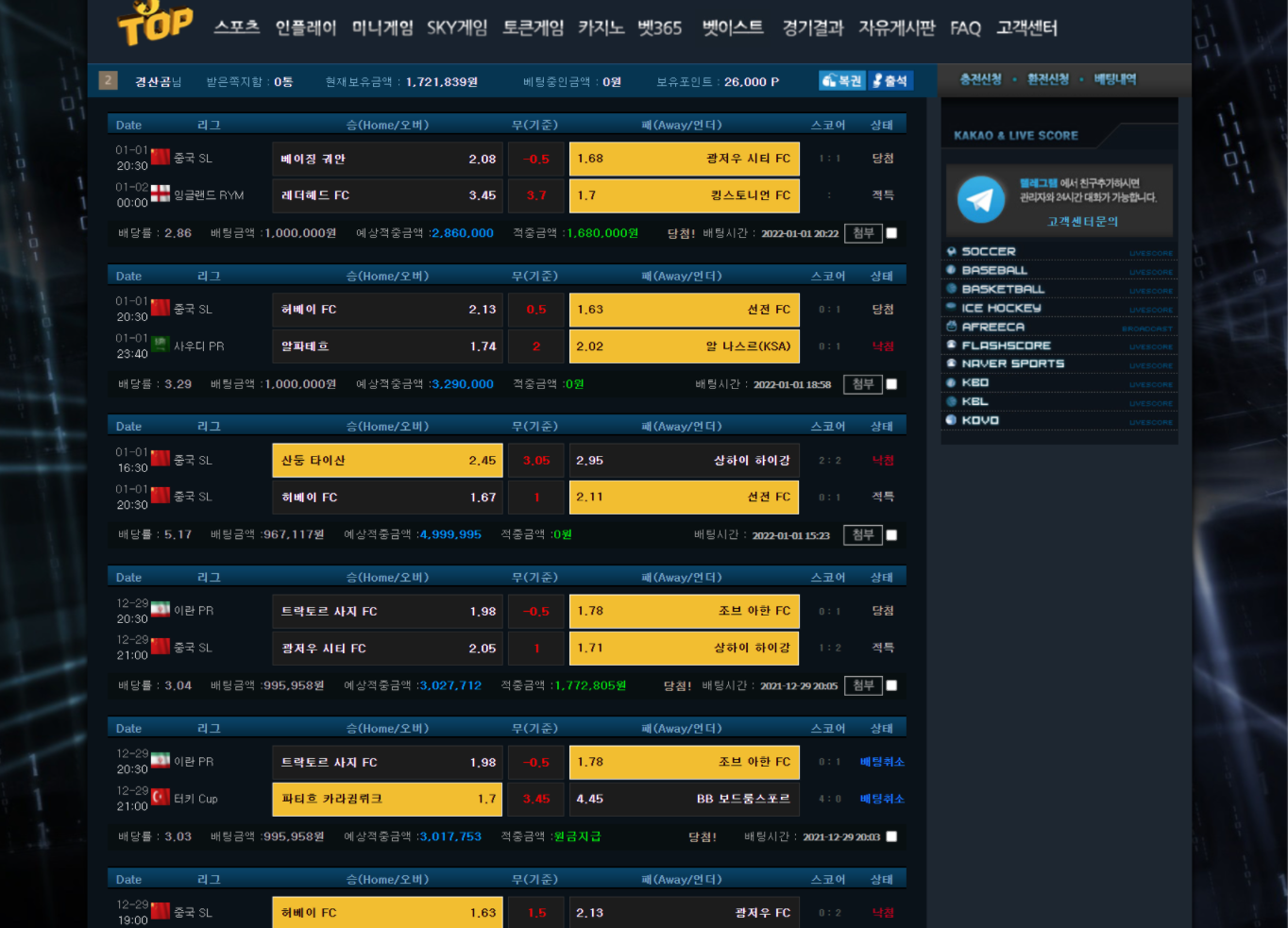Open the 카지노 menu
Image resolution: width=1288 pixels, height=928 pixels.
click(602, 27)
